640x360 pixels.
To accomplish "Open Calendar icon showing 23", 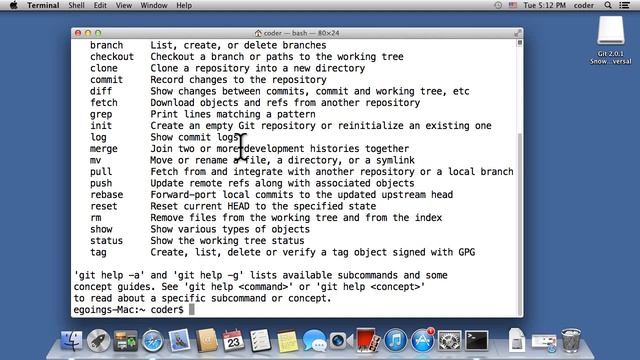I will point(233,340).
